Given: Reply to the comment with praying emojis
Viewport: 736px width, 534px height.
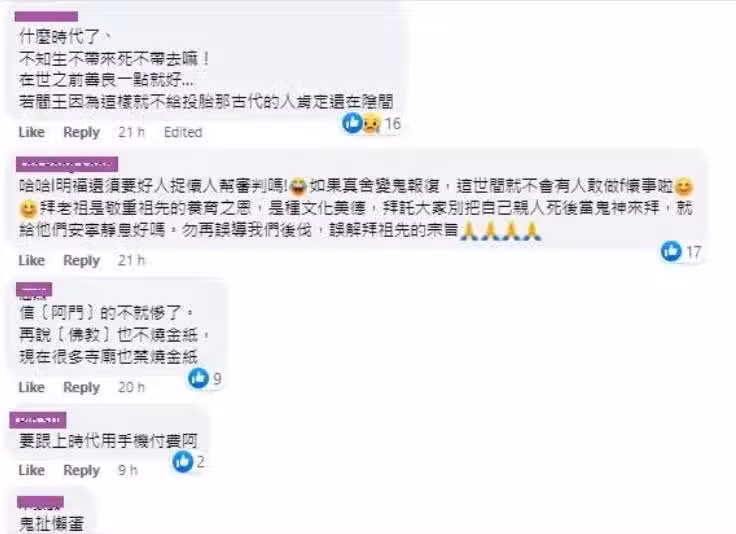Looking at the screenshot, I should [82, 261].
